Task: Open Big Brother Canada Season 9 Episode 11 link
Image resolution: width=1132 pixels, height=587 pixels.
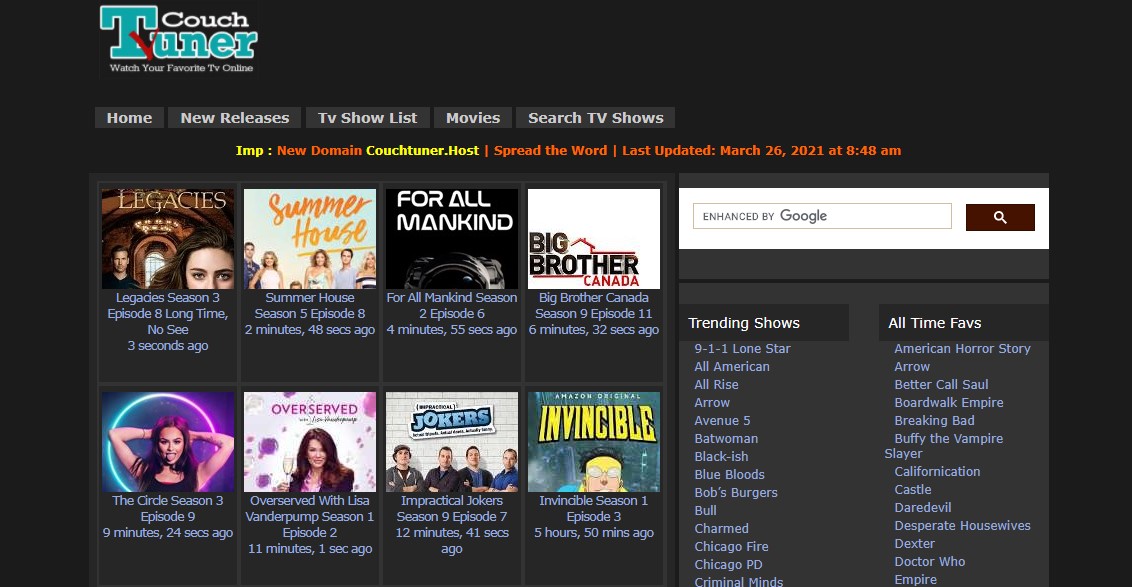Action: pyautogui.click(x=593, y=305)
